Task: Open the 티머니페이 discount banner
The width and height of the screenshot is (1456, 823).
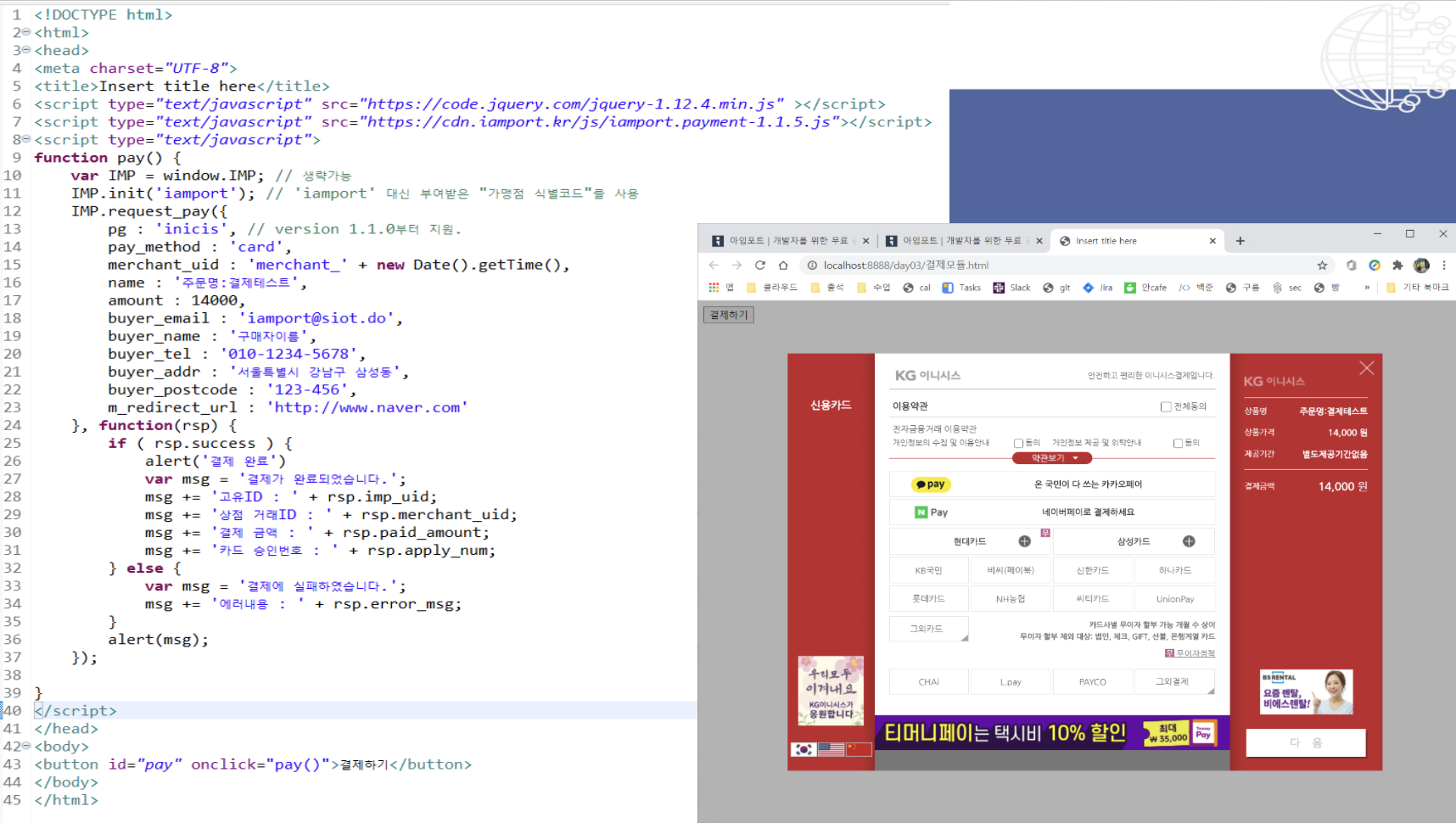Action: pyautogui.click(x=1052, y=732)
